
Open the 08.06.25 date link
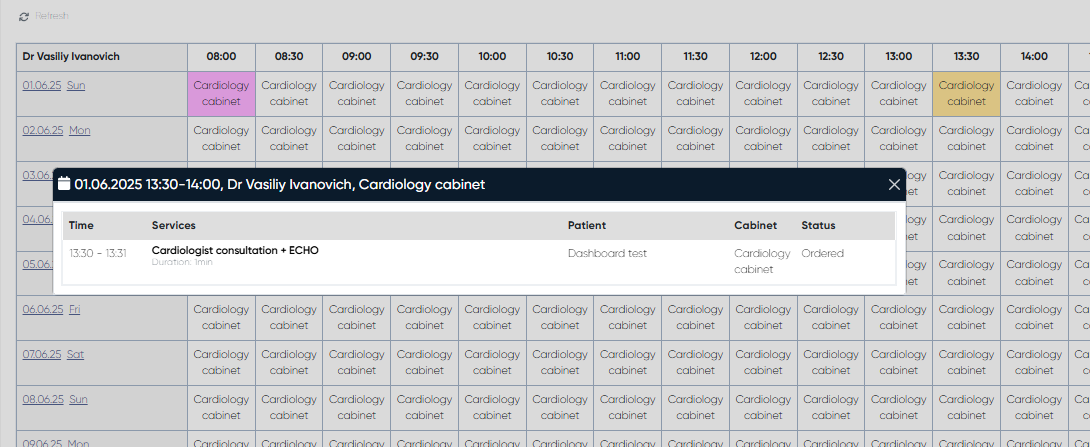click(x=43, y=400)
